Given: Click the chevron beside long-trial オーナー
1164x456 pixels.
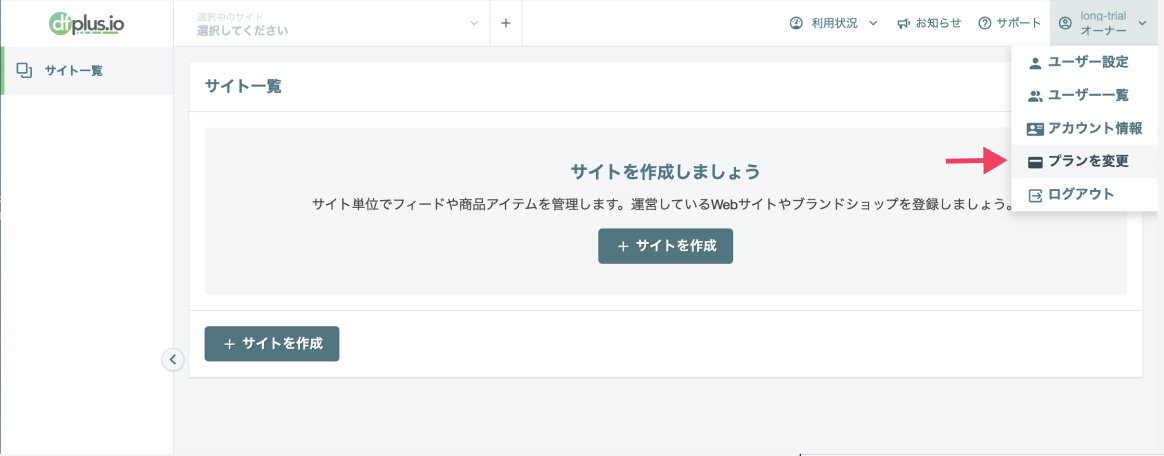Looking at the screenshot, I should click(x=1142, y=23).
